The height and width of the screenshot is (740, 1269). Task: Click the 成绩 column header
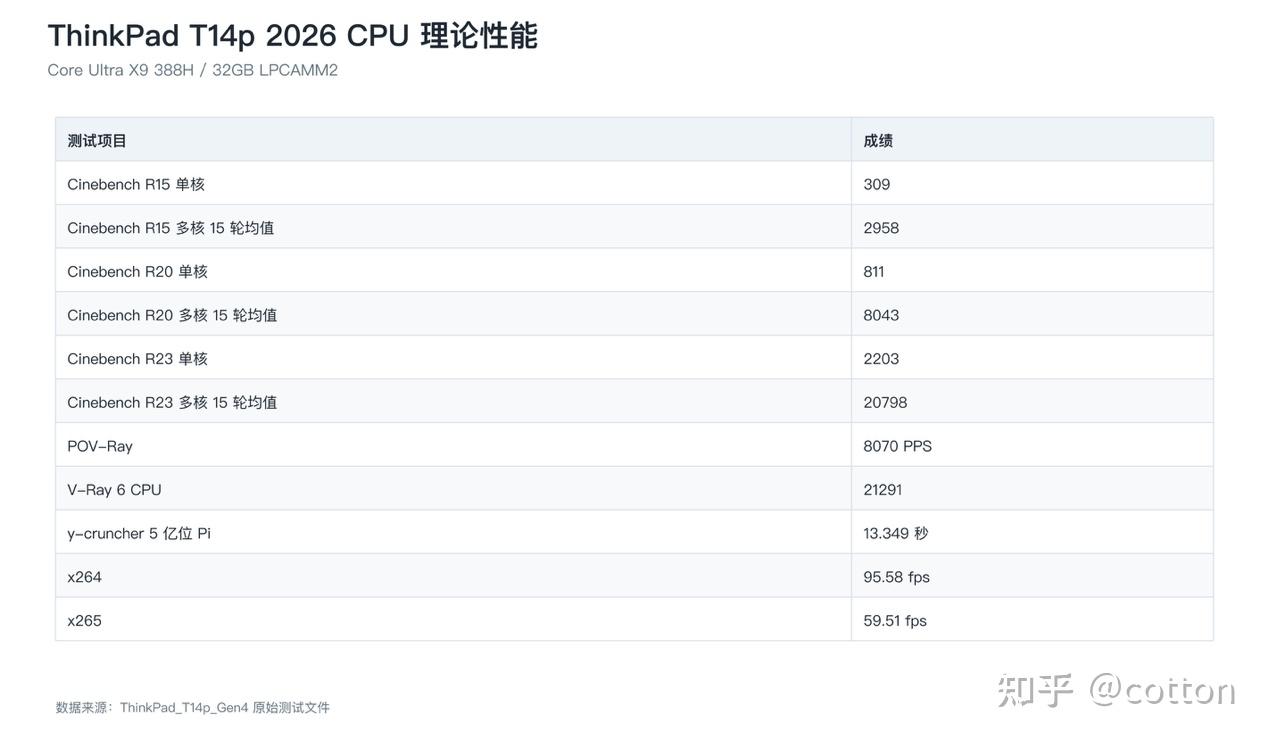pyautogui.click(x=878, y=141)
